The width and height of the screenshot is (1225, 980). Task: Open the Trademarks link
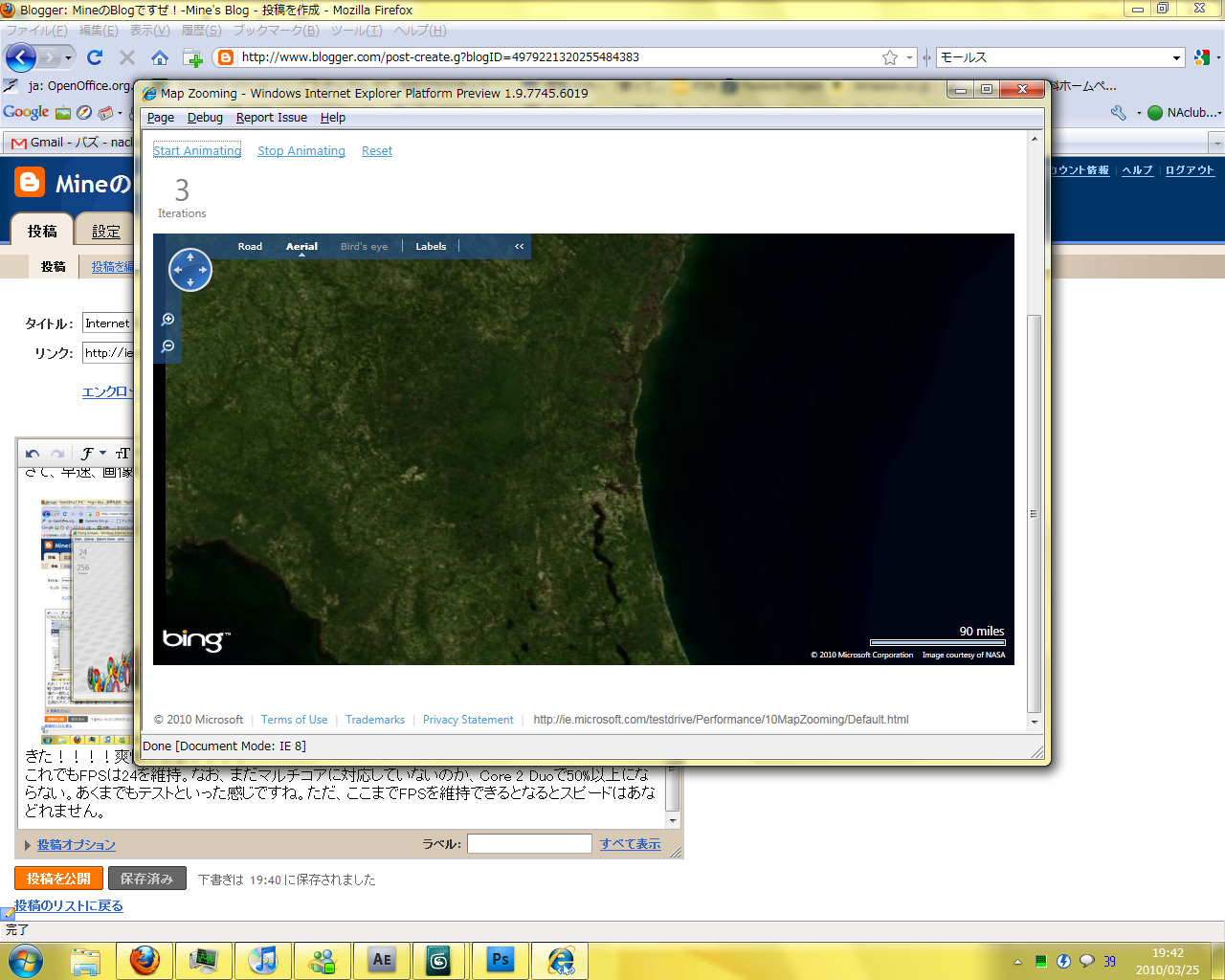[x=375, y=720]
